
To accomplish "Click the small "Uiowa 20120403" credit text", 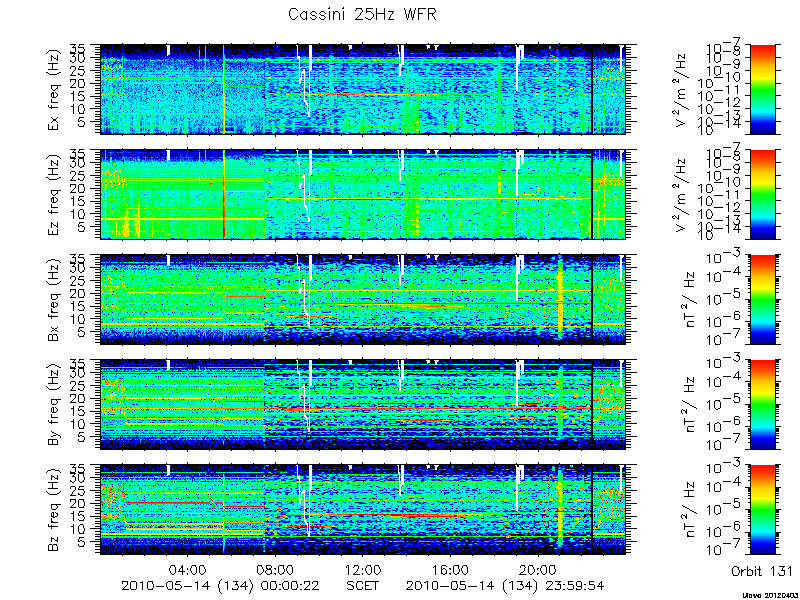I will [x=771, y=595].
